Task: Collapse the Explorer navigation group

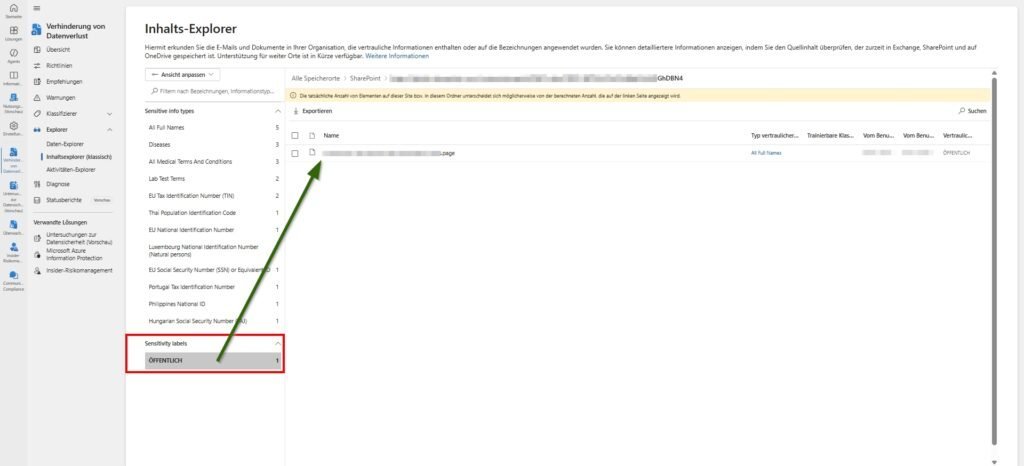Action: tap(109, 129)
